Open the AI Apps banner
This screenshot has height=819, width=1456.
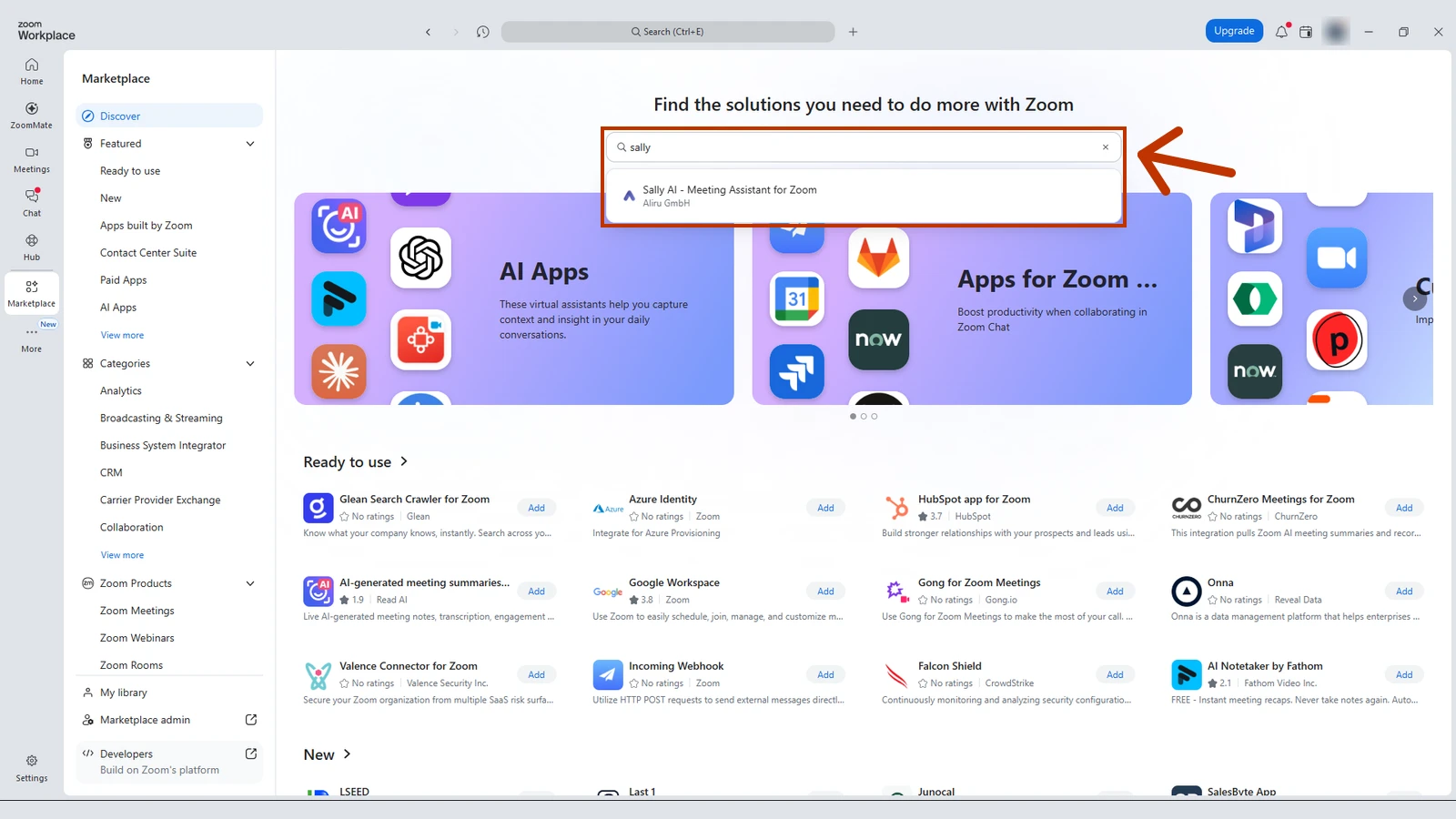514,298
